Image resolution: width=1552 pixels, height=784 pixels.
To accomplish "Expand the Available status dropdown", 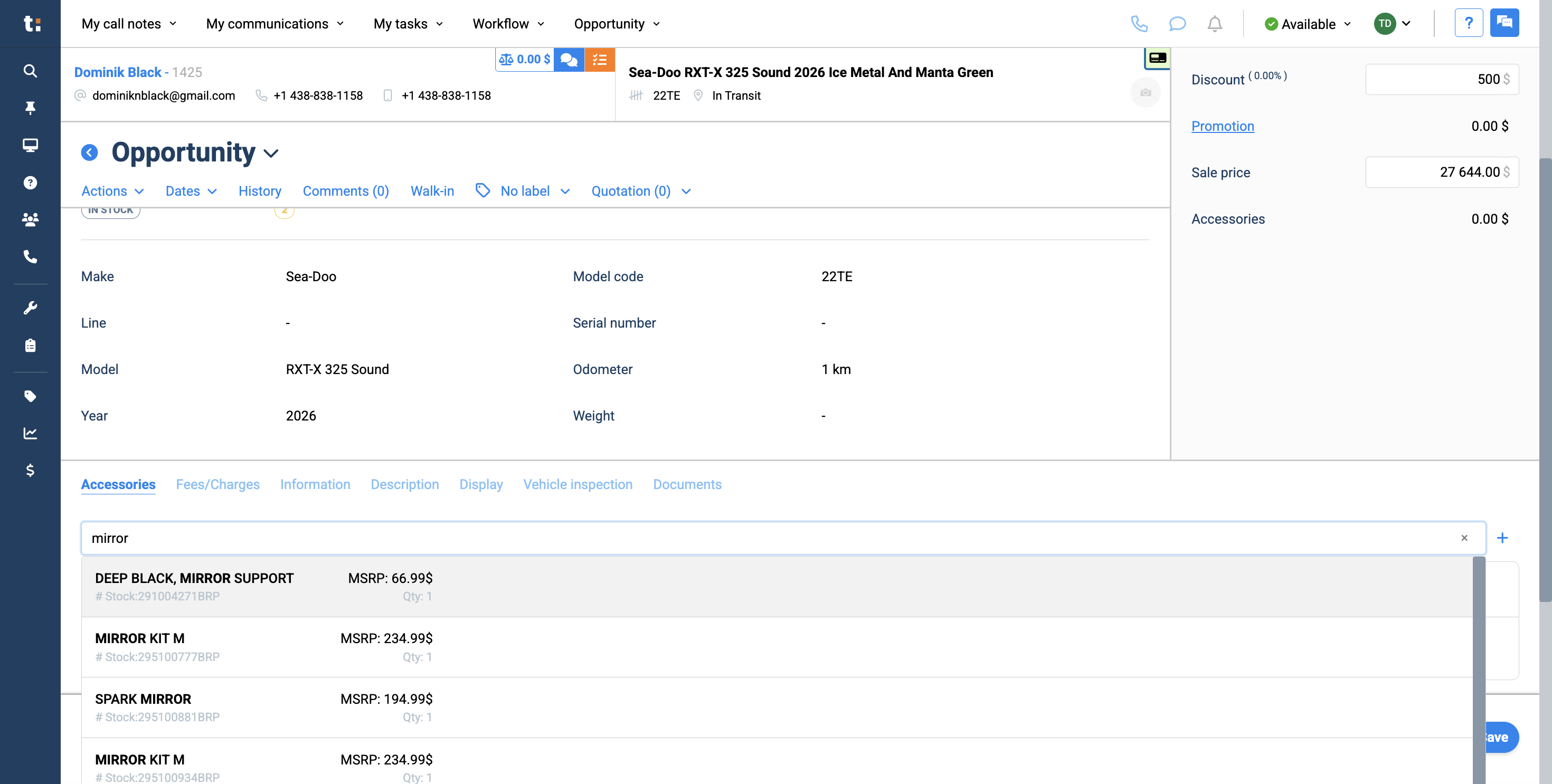I will [x=1308, y=24].
